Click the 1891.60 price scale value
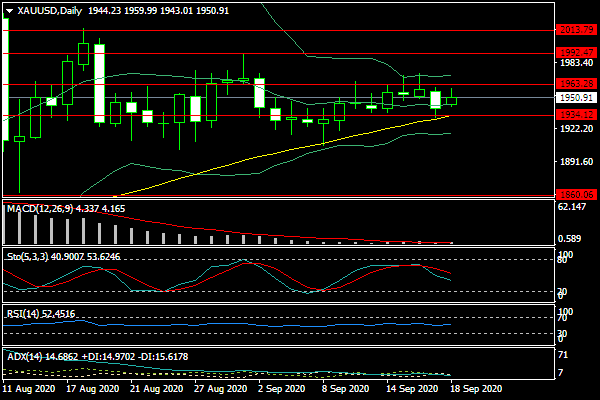Viewport: 600px width, 400px height. 576,162
